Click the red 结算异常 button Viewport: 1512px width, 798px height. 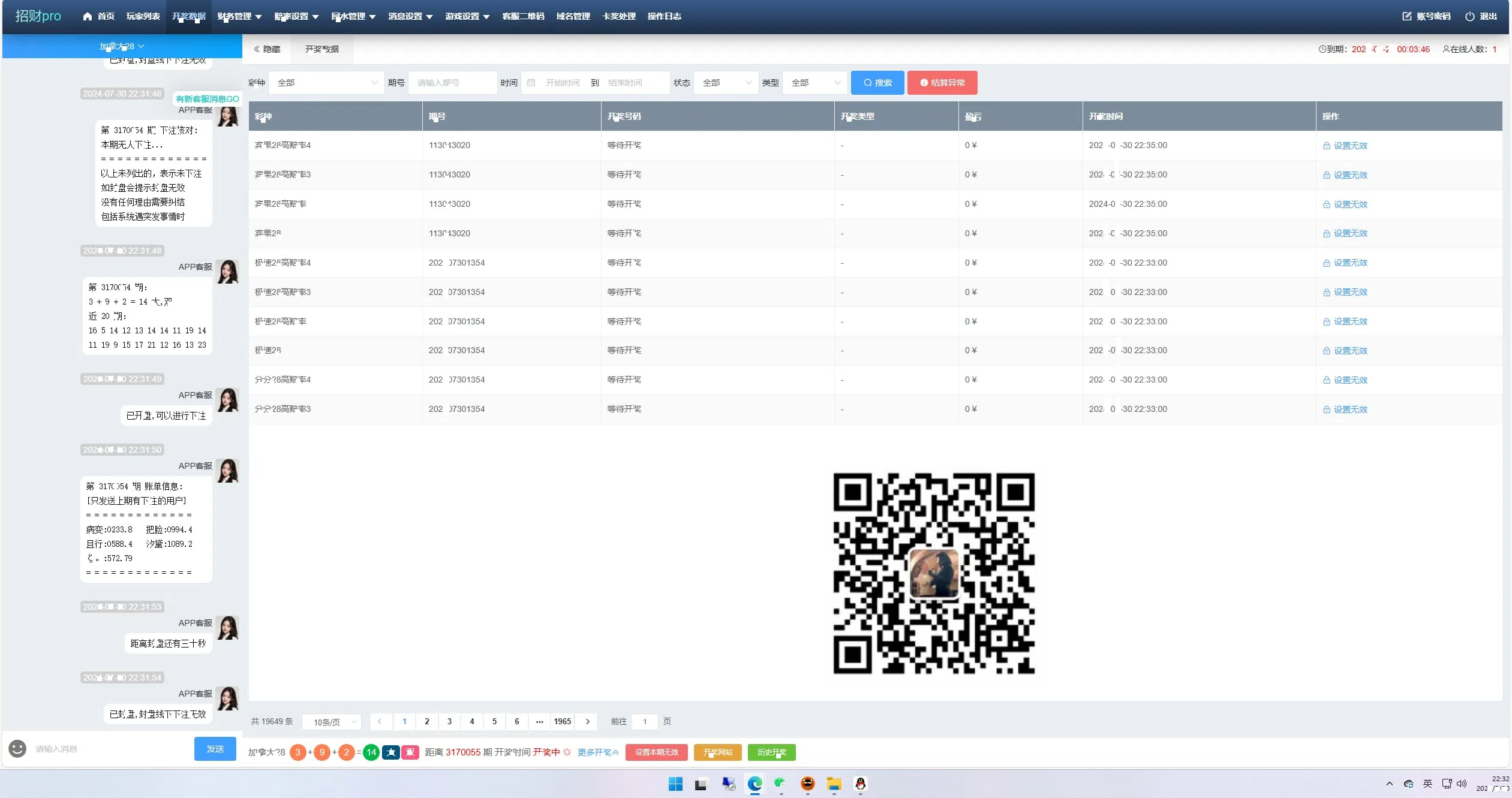point(942,83)
